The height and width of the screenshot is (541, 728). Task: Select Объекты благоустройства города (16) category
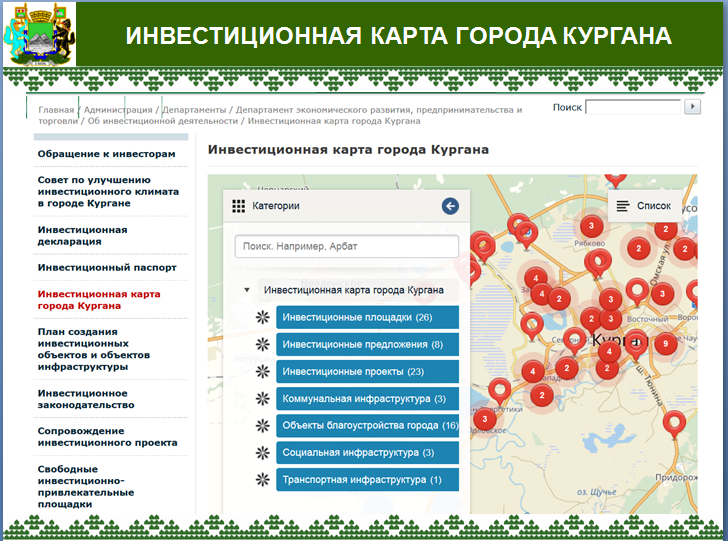pos(366,426)
